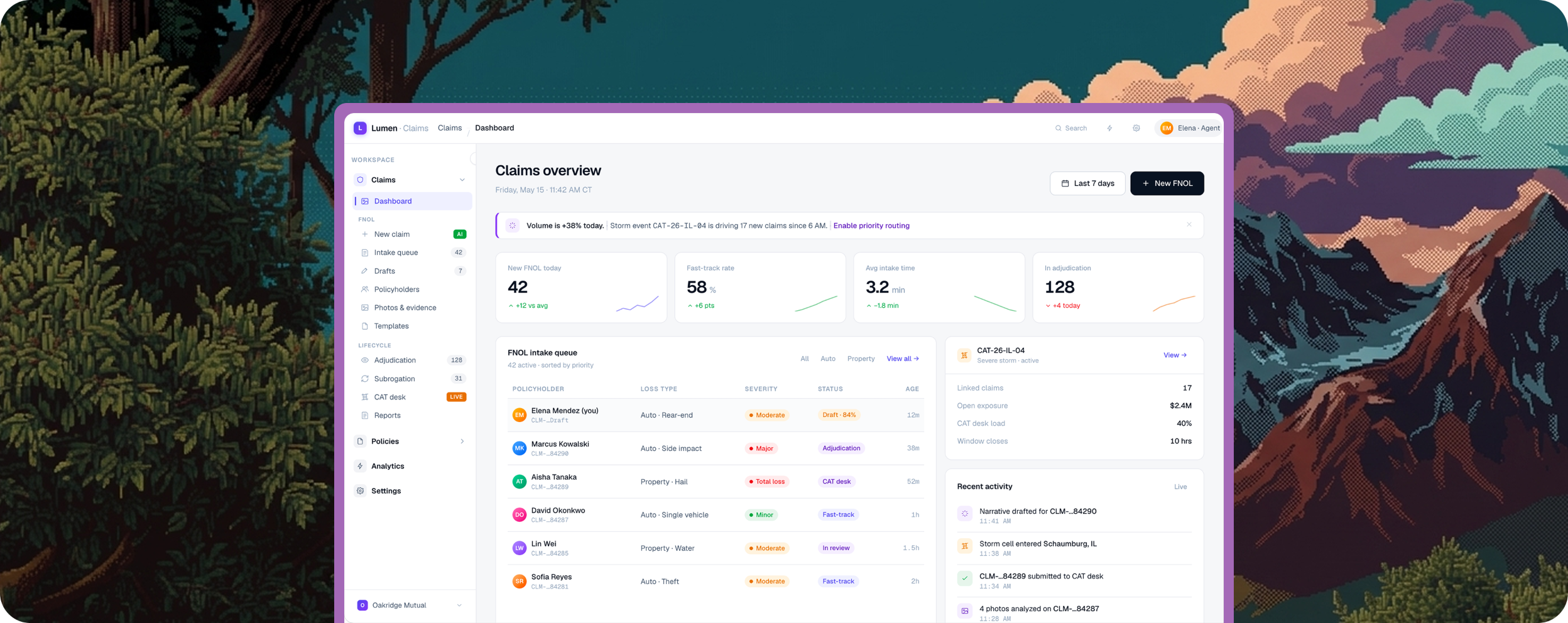Filter intake queue by Property

click(x=861, y=359)
